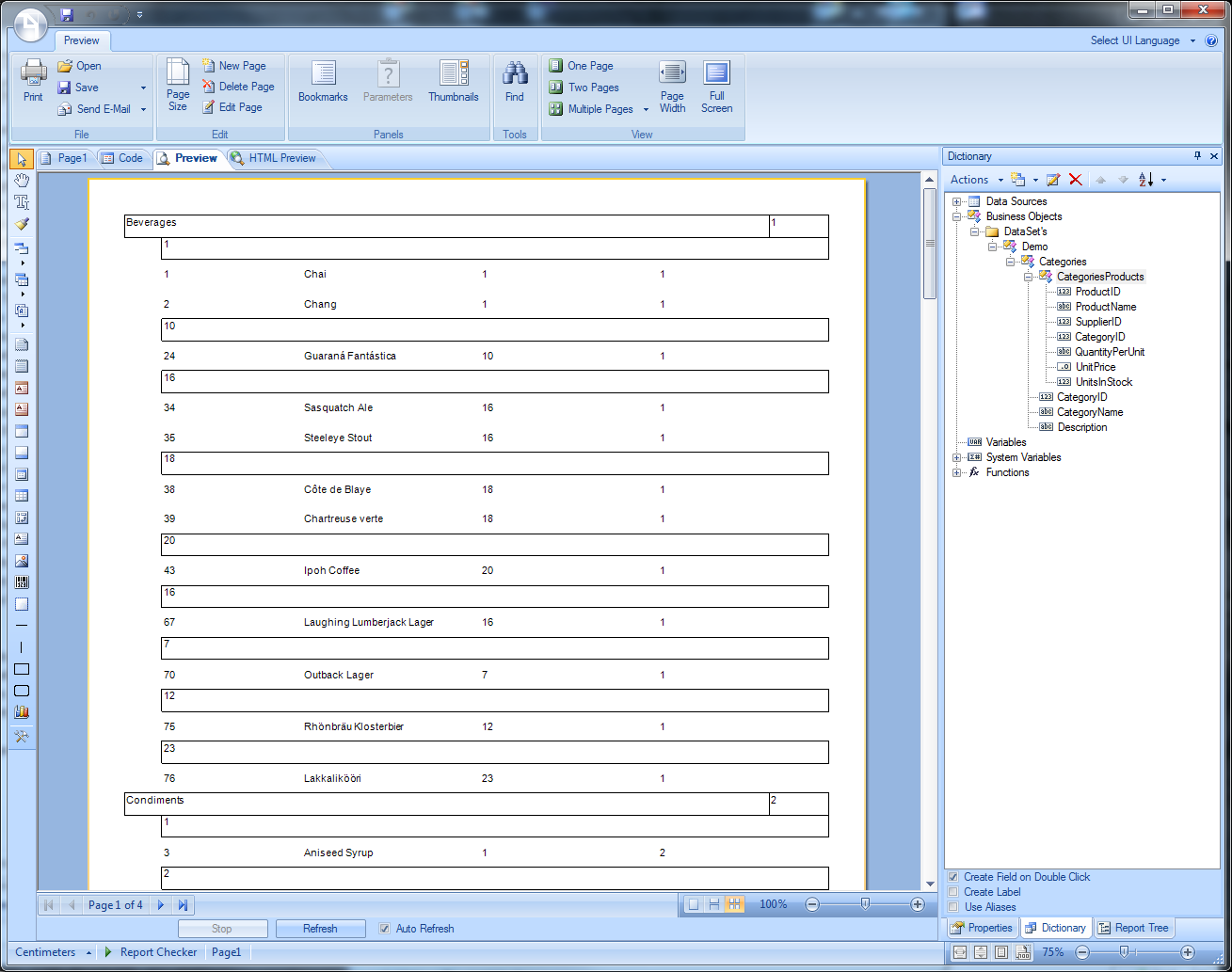Enable the Create Label checkbox
This screenshot has height=972, width=1232.
953,892
